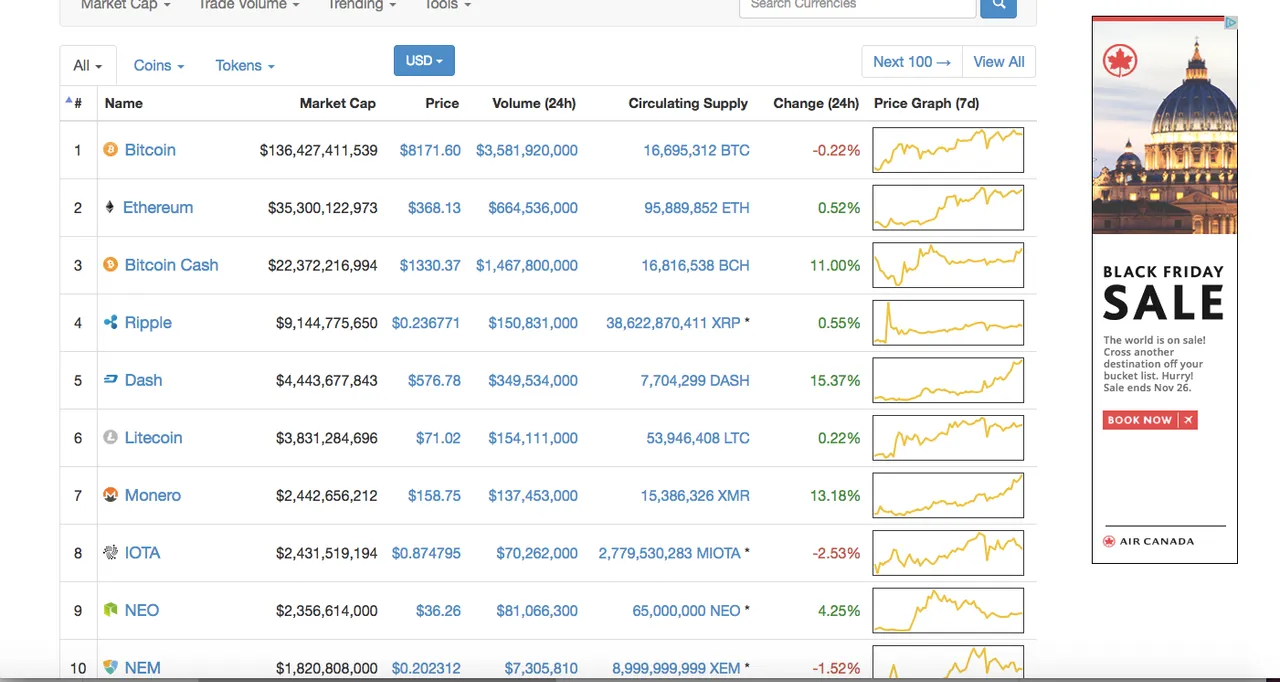Click the NEO logo icon
Screen dimensions: 1280x682
111,610
